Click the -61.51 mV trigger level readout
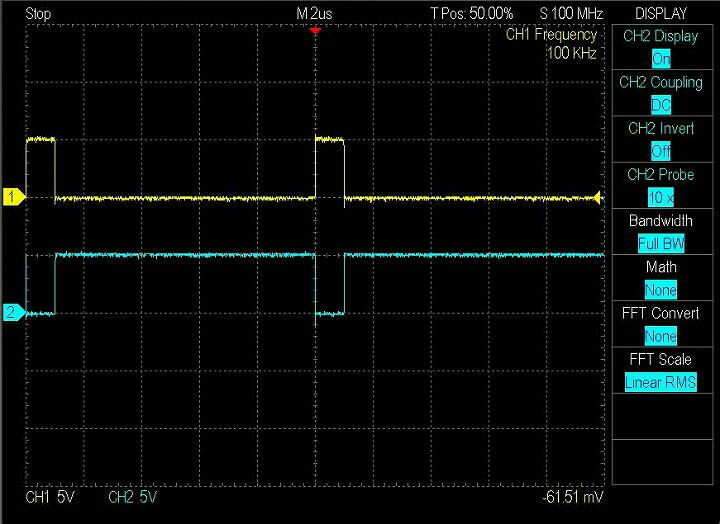This screenshot has height=524, width=720. coord(573,497)
